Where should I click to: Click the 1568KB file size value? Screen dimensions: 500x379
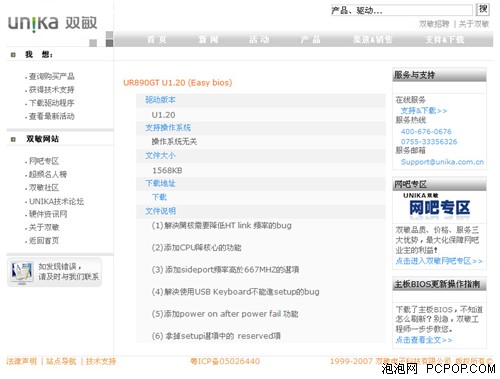click(x=167, y=171)
